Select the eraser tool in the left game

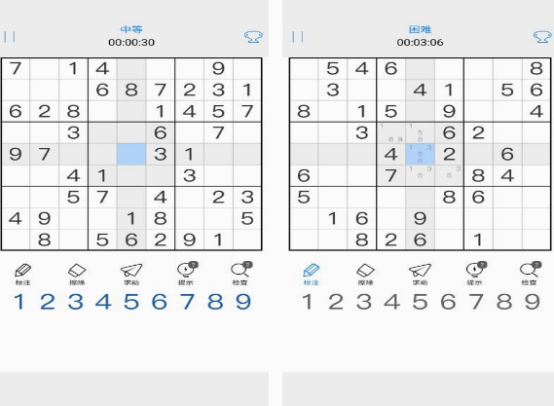[77, 274]
